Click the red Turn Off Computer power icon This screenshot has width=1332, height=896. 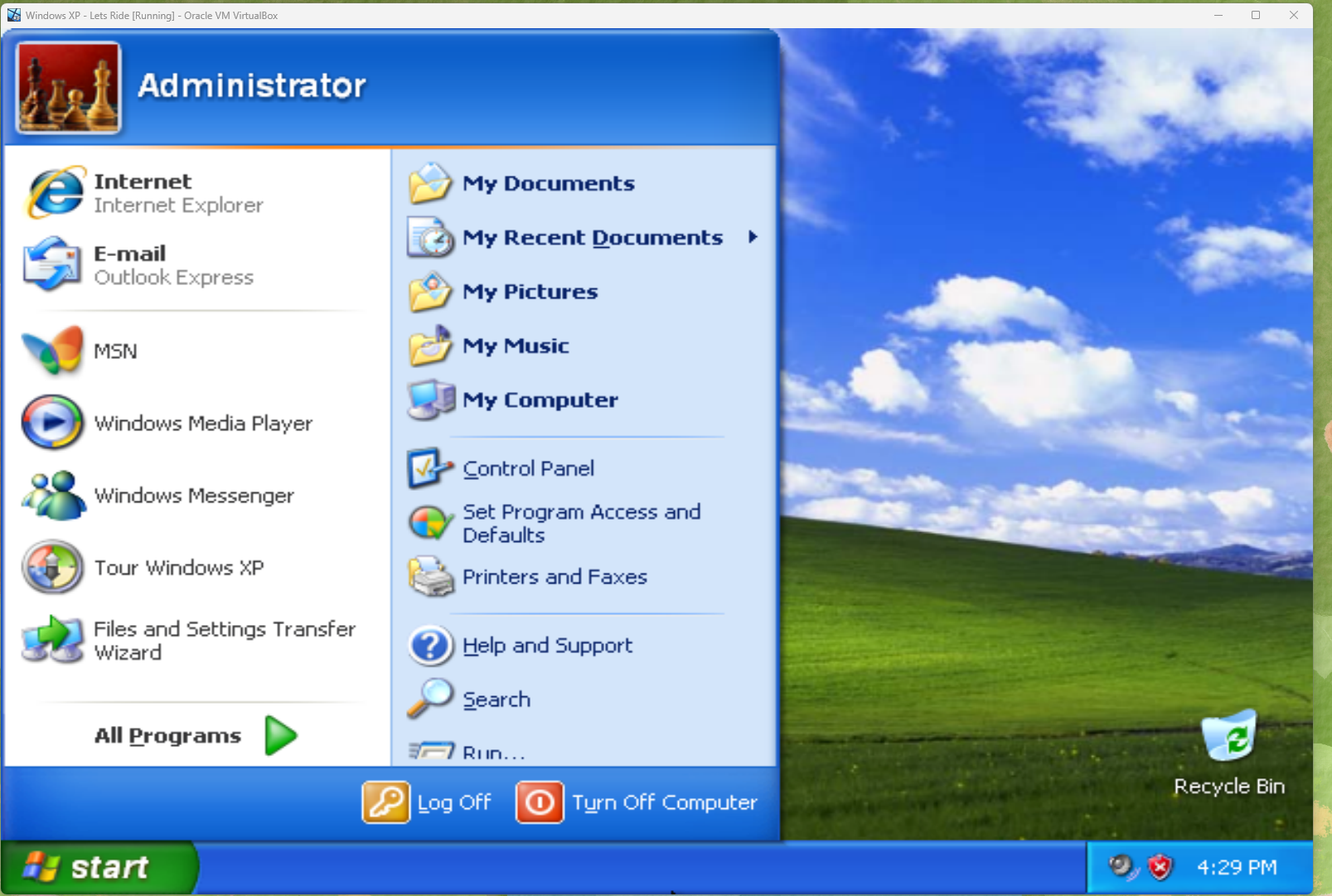[540, 802]
